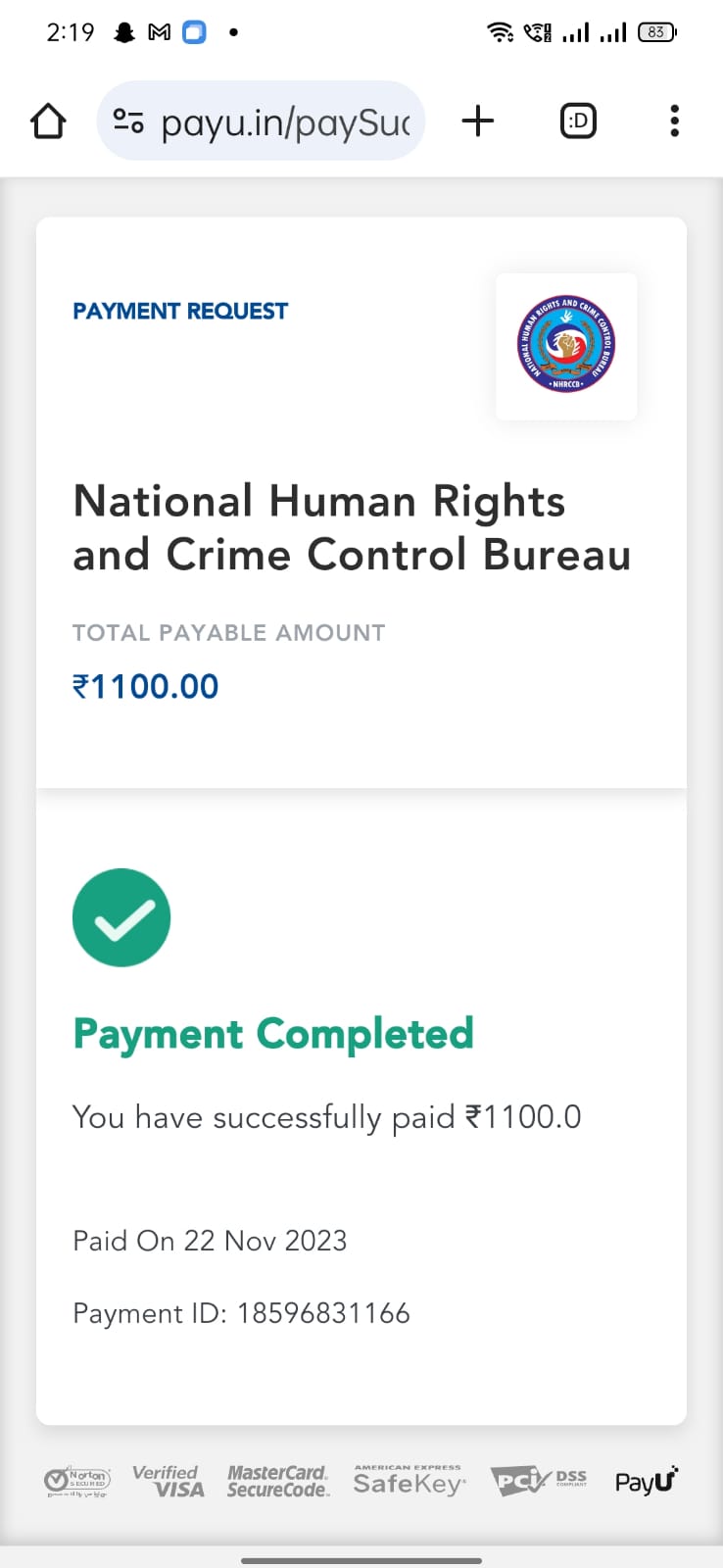The image size is (723, 1568).
Task: Click the Payment ID 18596831166 text
Action: coord(241,1313)
